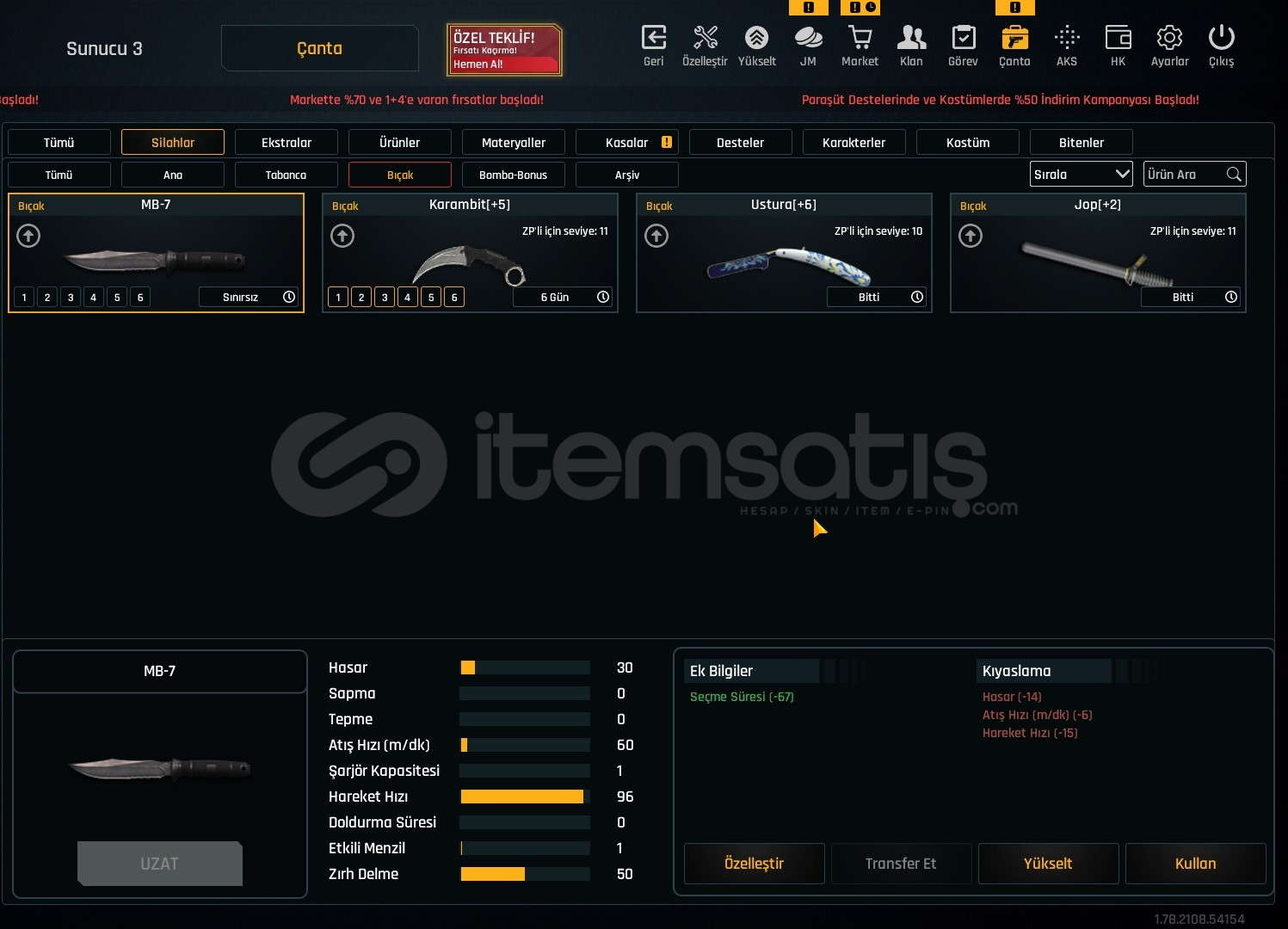The height and width of the screenshot is (929, 1288).
Task: Click clock icon next to 6 Gün
Action: [603, 297]
